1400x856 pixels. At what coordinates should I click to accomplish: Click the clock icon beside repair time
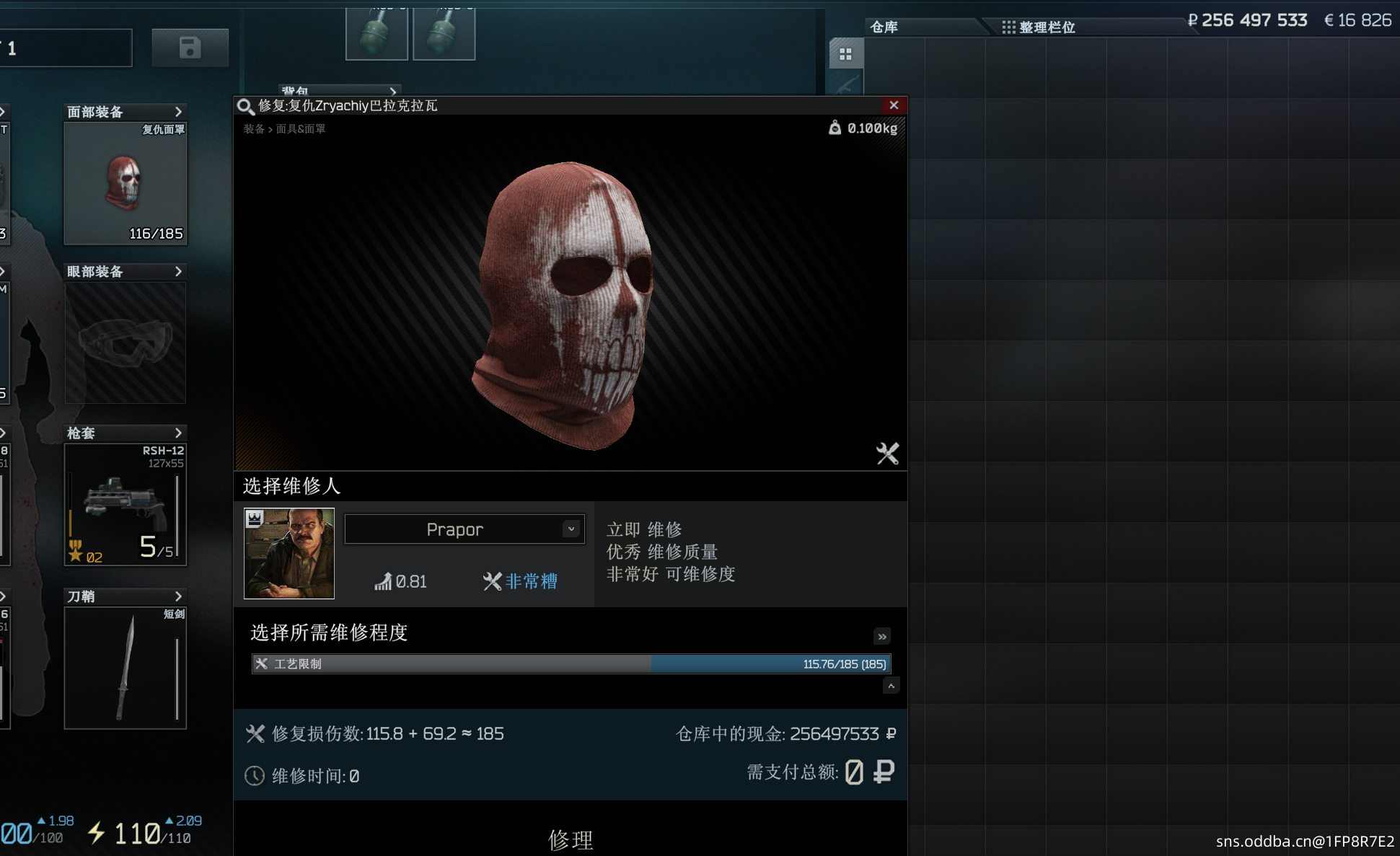pyautogui.click(x=255, y=776)
